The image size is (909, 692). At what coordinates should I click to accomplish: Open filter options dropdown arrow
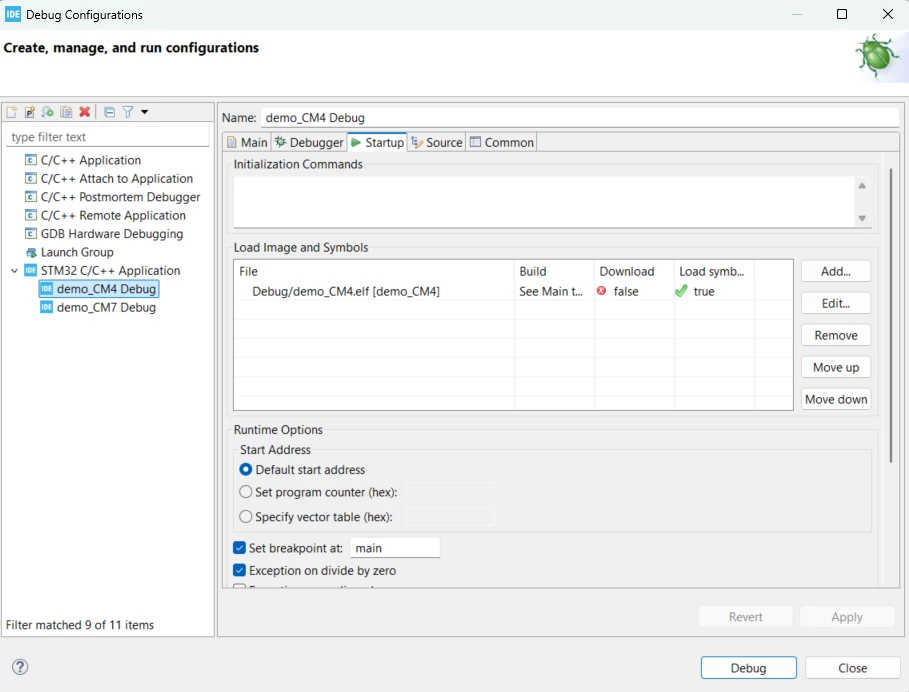pyautogui.click(x=144, y=112)
